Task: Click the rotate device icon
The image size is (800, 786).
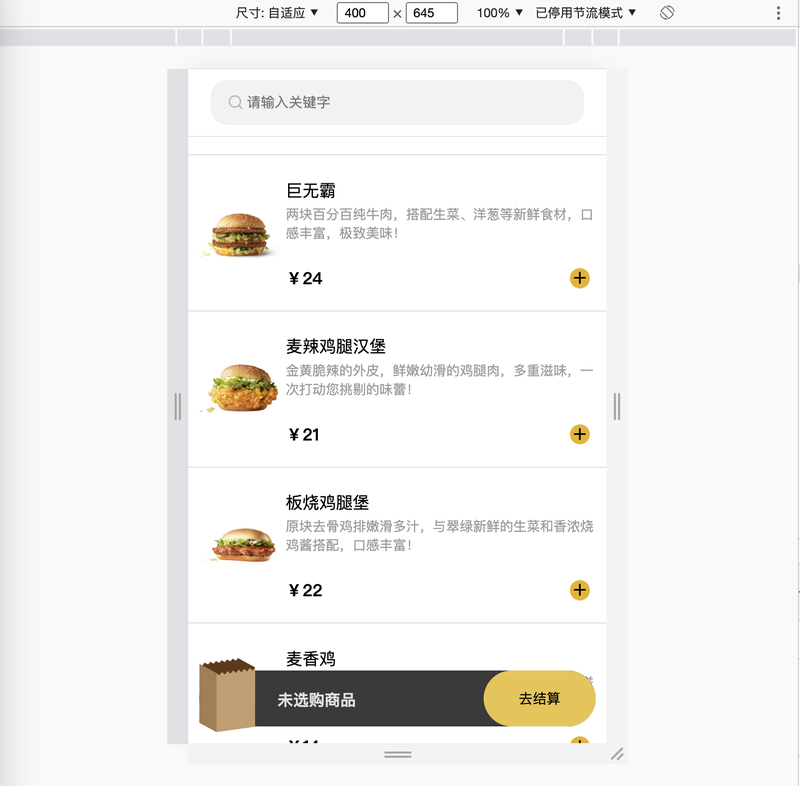Action: point(667,13)
